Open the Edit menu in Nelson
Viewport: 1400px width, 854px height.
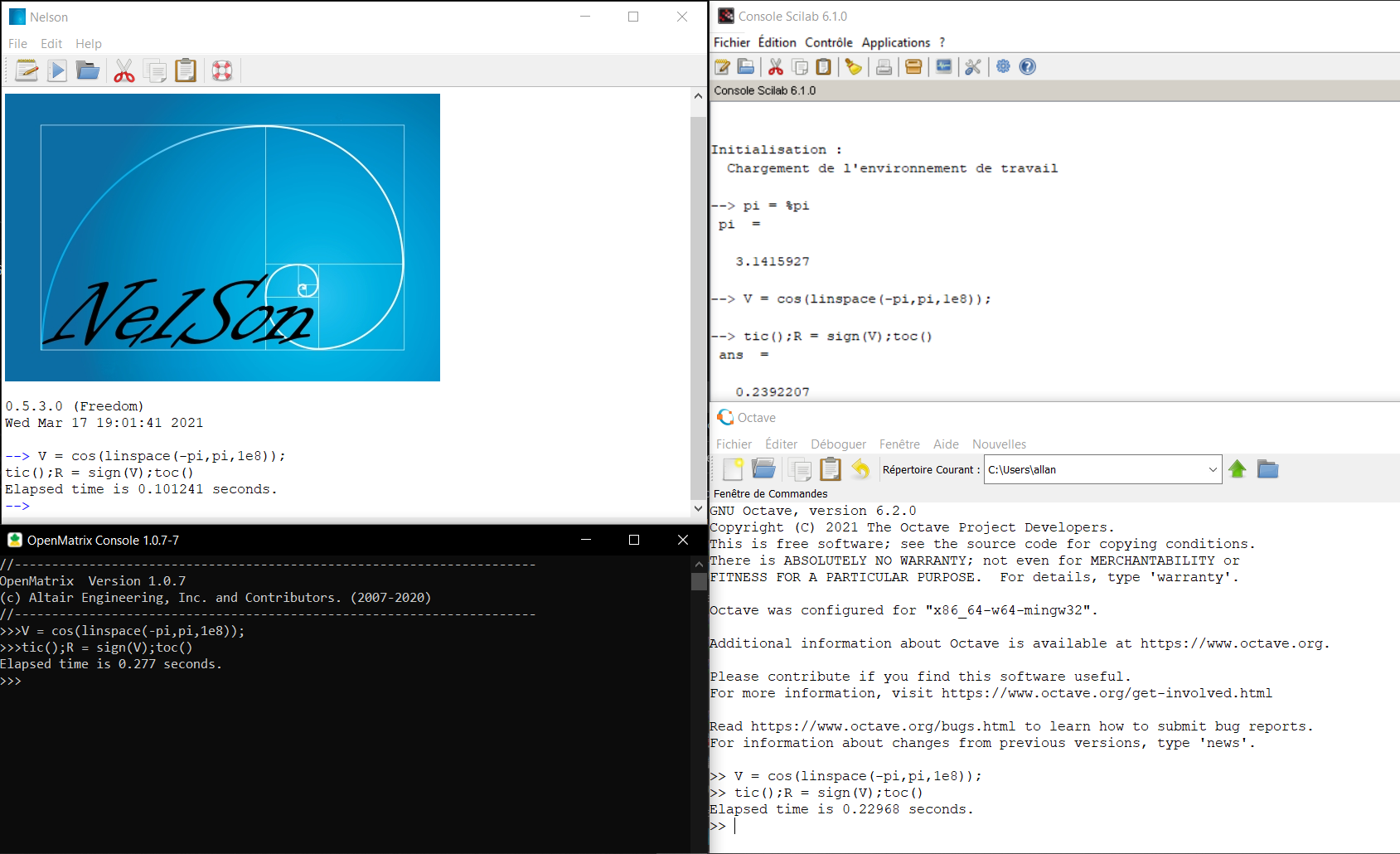(51, 44)
